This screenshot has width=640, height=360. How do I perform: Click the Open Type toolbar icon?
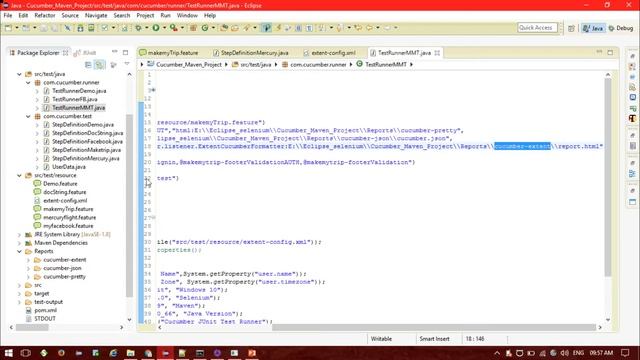(x=224, y=28)
